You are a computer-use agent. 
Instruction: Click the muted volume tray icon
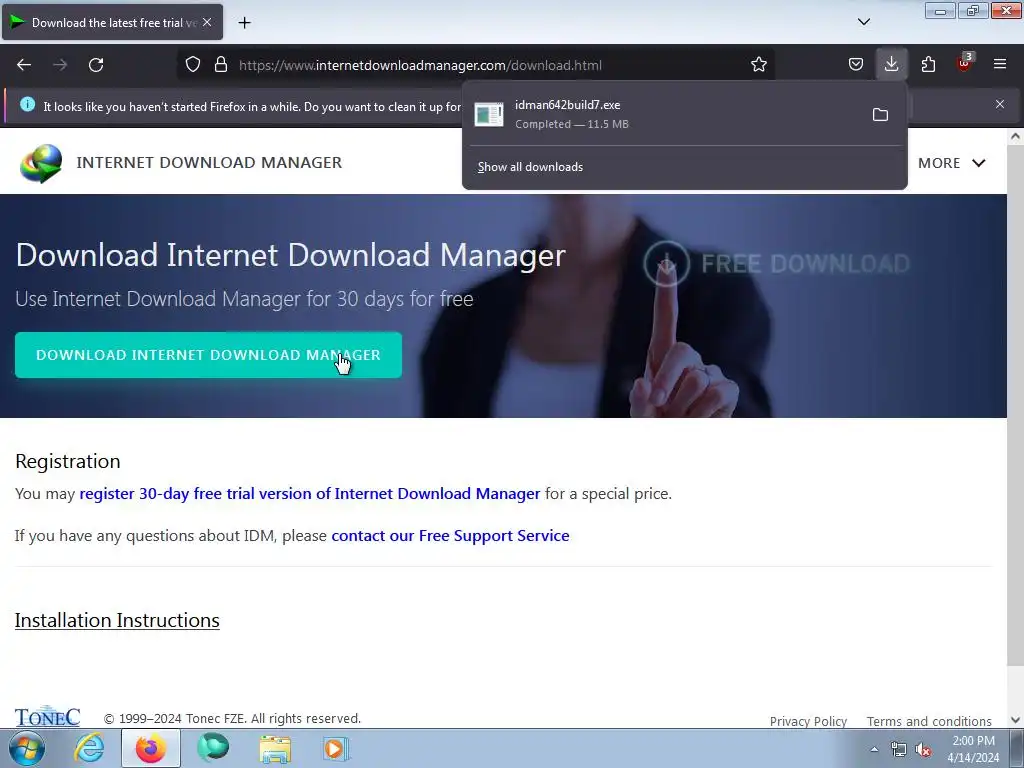(x=923, y=750)
